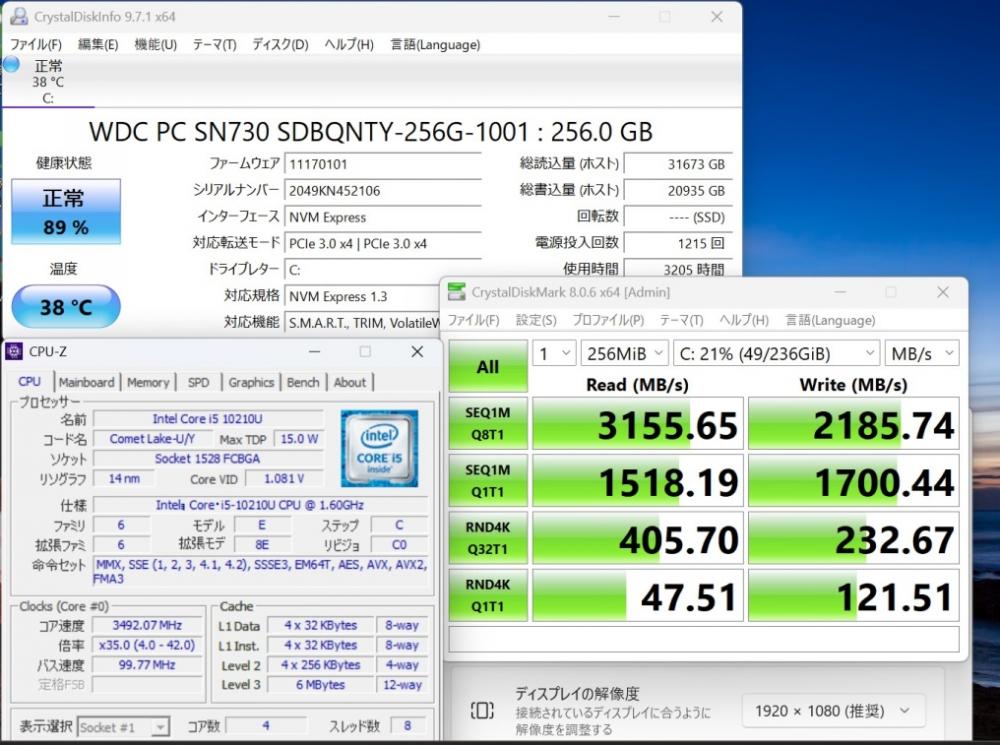Open the C: 21% drive selection dropdown
Viewport: 1000px width, 745px height.
777,353
